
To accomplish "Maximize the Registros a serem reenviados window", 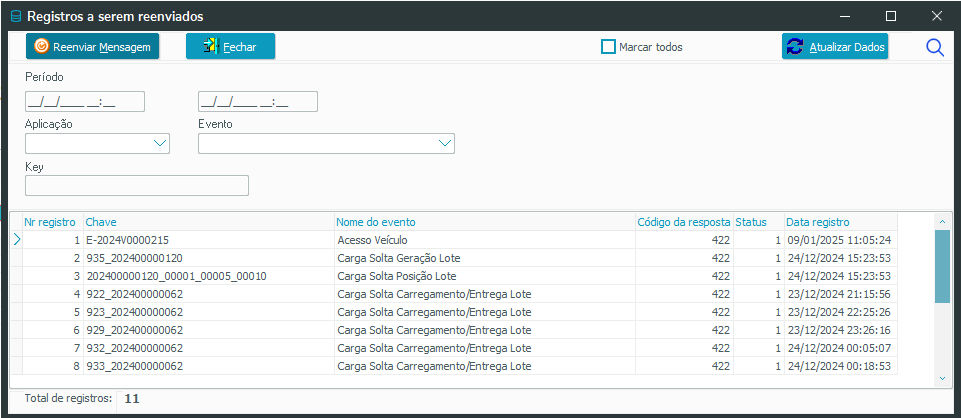I will [x=890, y=16].
